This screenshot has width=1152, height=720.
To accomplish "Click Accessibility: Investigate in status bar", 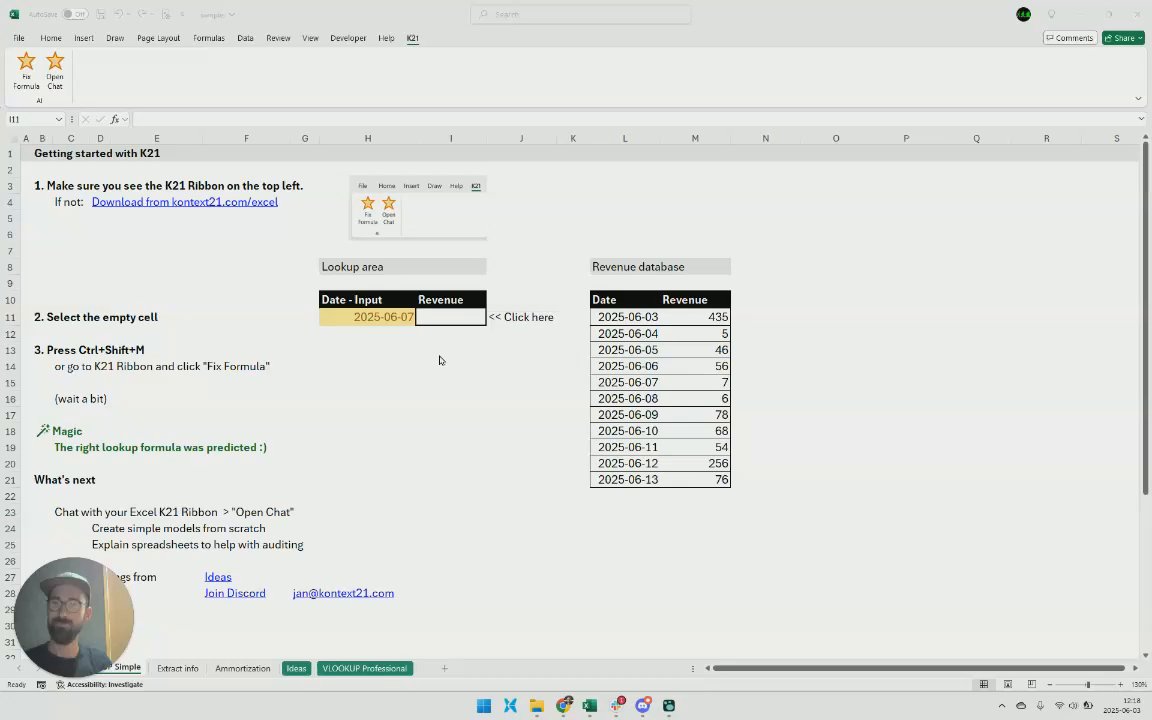I will [99, 685].
